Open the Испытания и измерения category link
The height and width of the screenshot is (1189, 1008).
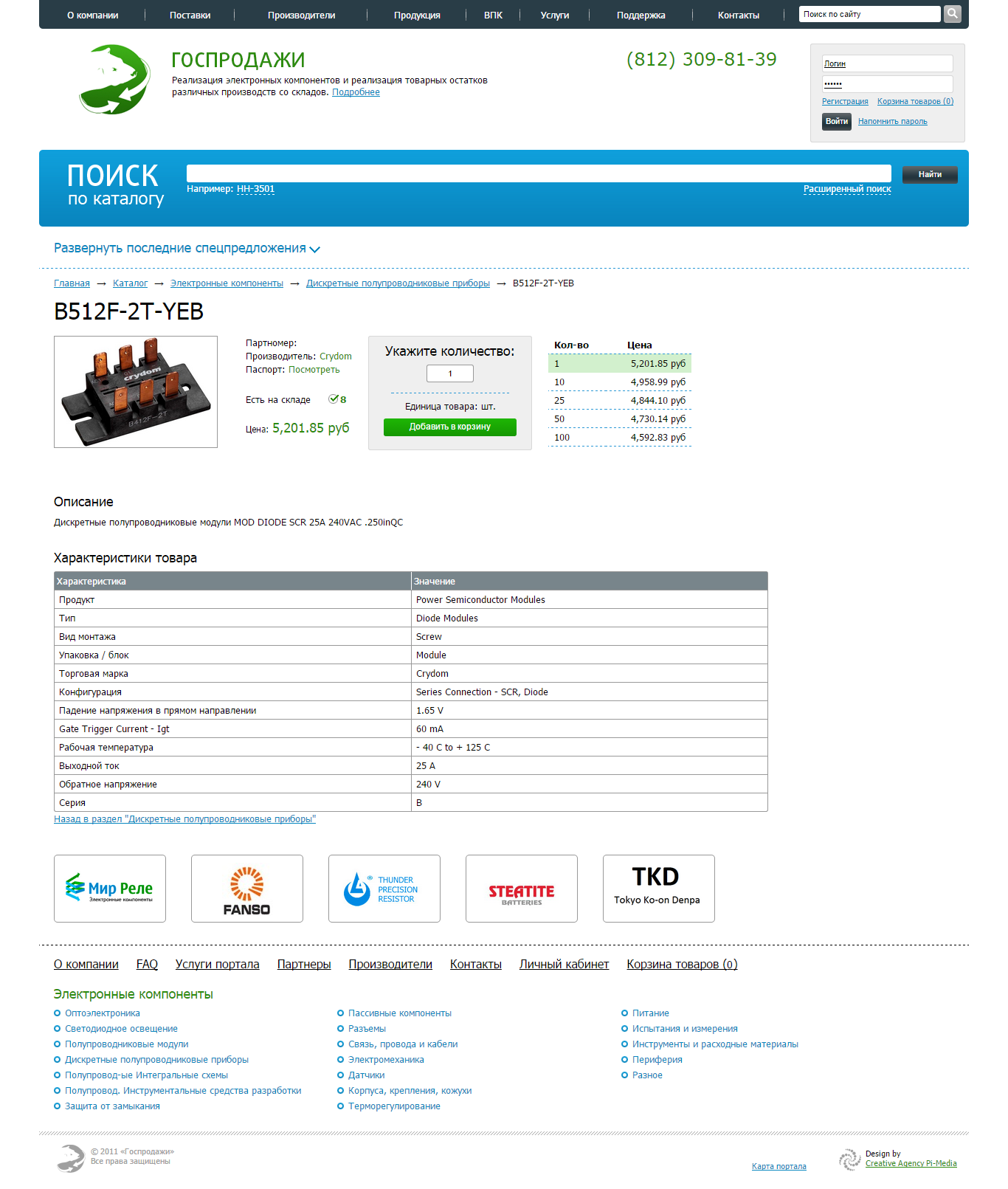coord(685,1029)
